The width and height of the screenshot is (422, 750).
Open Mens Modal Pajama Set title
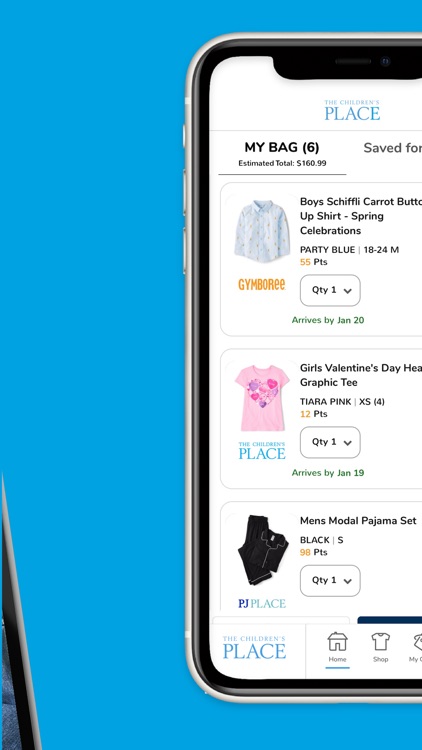[x=358, y=520]
